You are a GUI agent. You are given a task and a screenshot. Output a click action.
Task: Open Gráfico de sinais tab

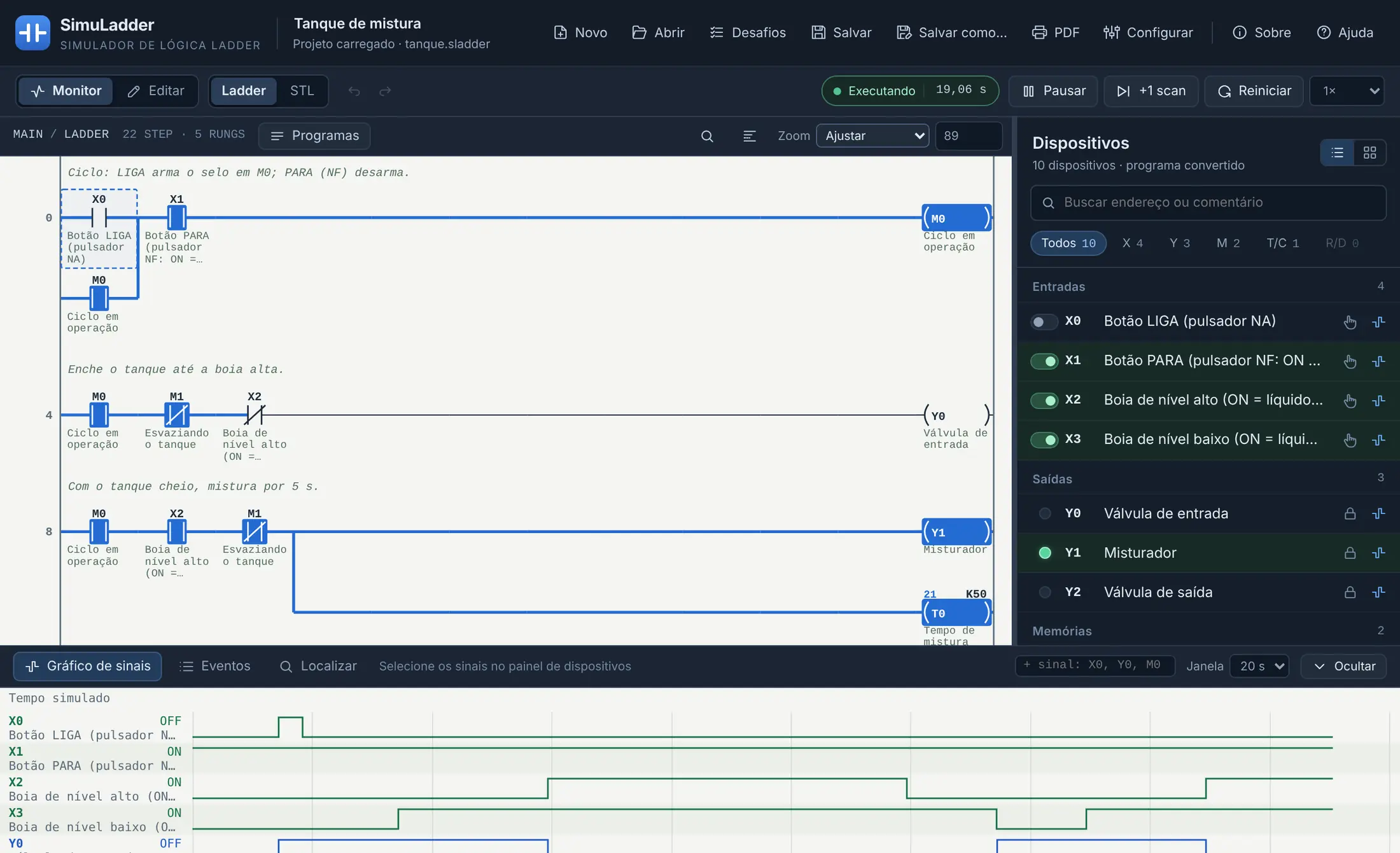(87, 666)
